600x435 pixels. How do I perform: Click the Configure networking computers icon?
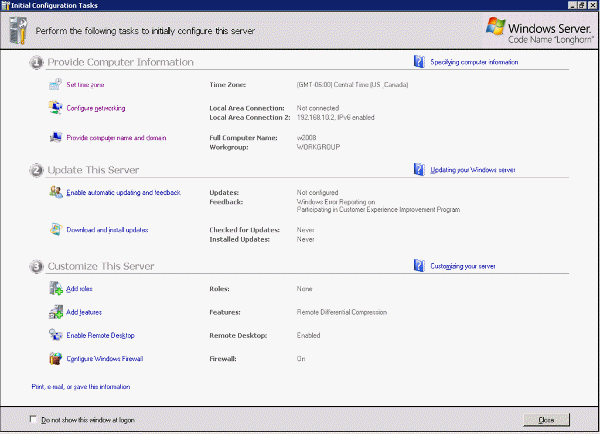pos(55,108)
